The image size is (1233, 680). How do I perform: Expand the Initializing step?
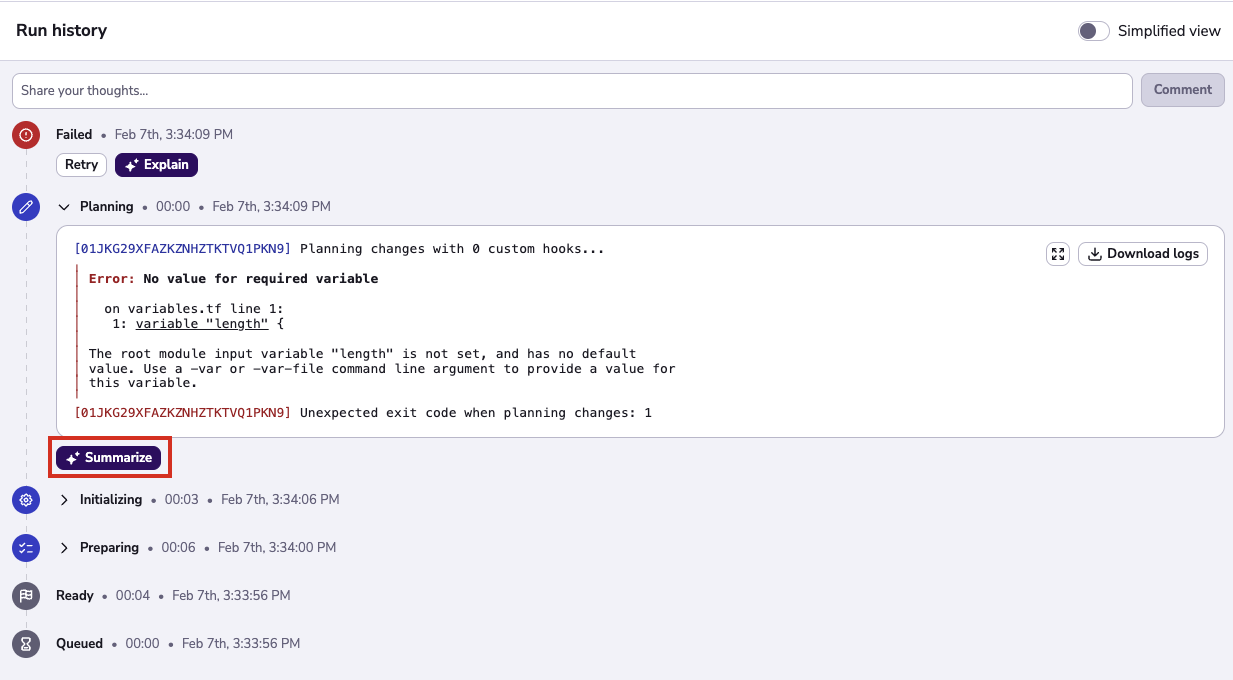[x=64, y=499]
